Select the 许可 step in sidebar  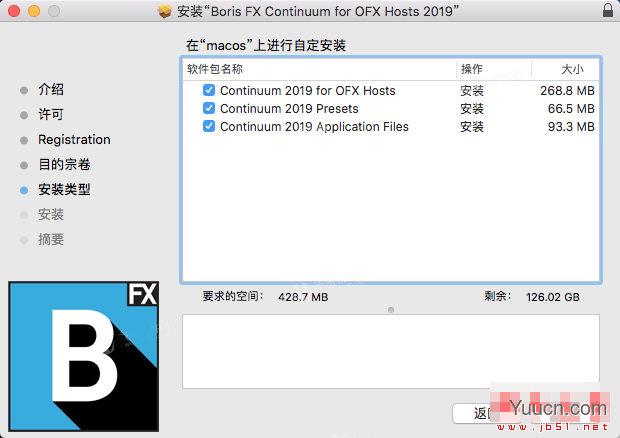(51, 114)
